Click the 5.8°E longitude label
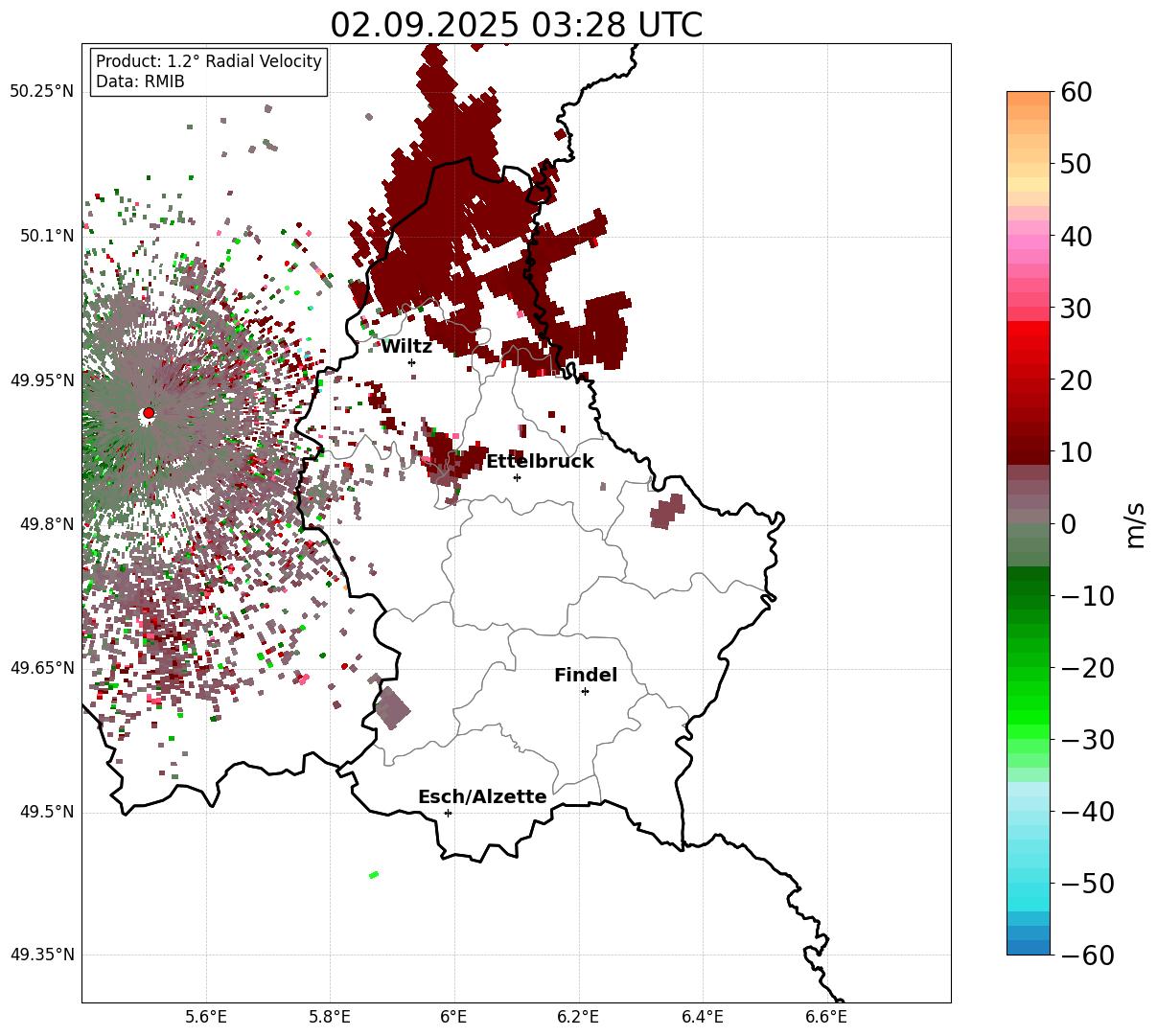 331,1018
